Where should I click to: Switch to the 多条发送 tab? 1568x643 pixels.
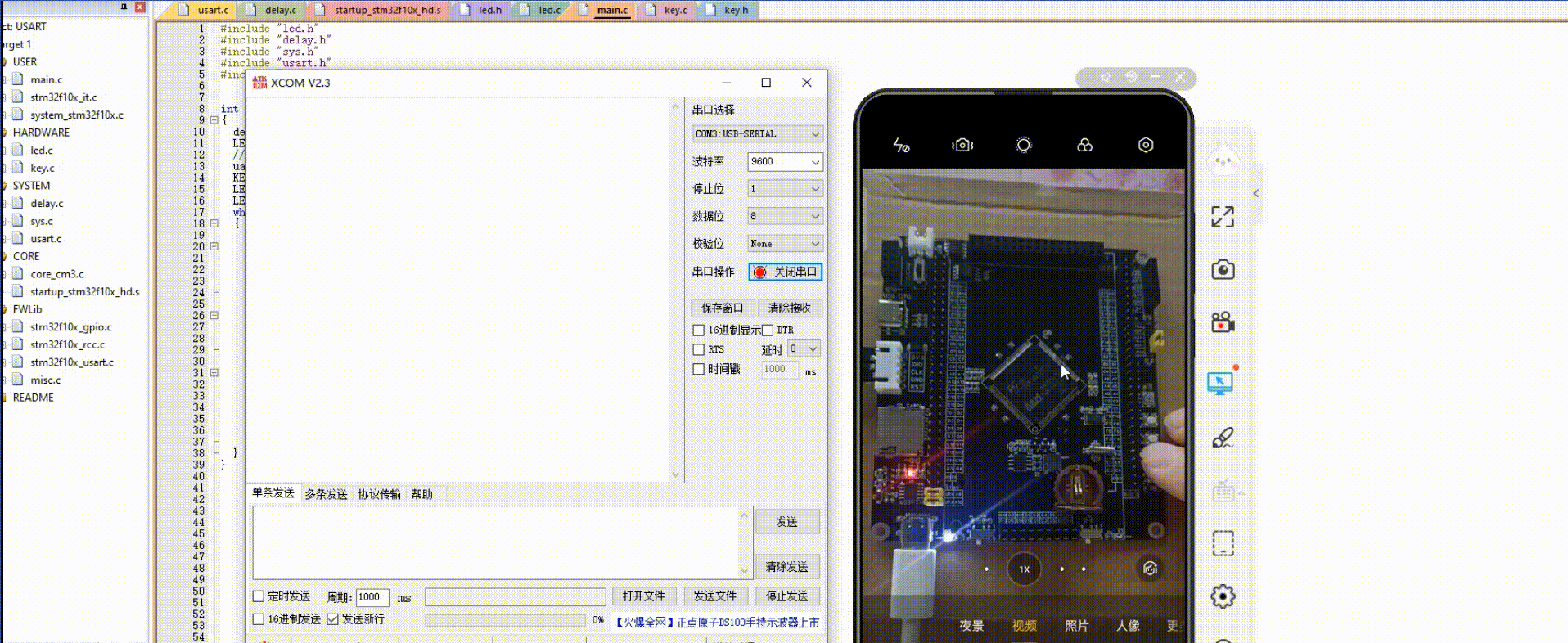tap(326, 494)
